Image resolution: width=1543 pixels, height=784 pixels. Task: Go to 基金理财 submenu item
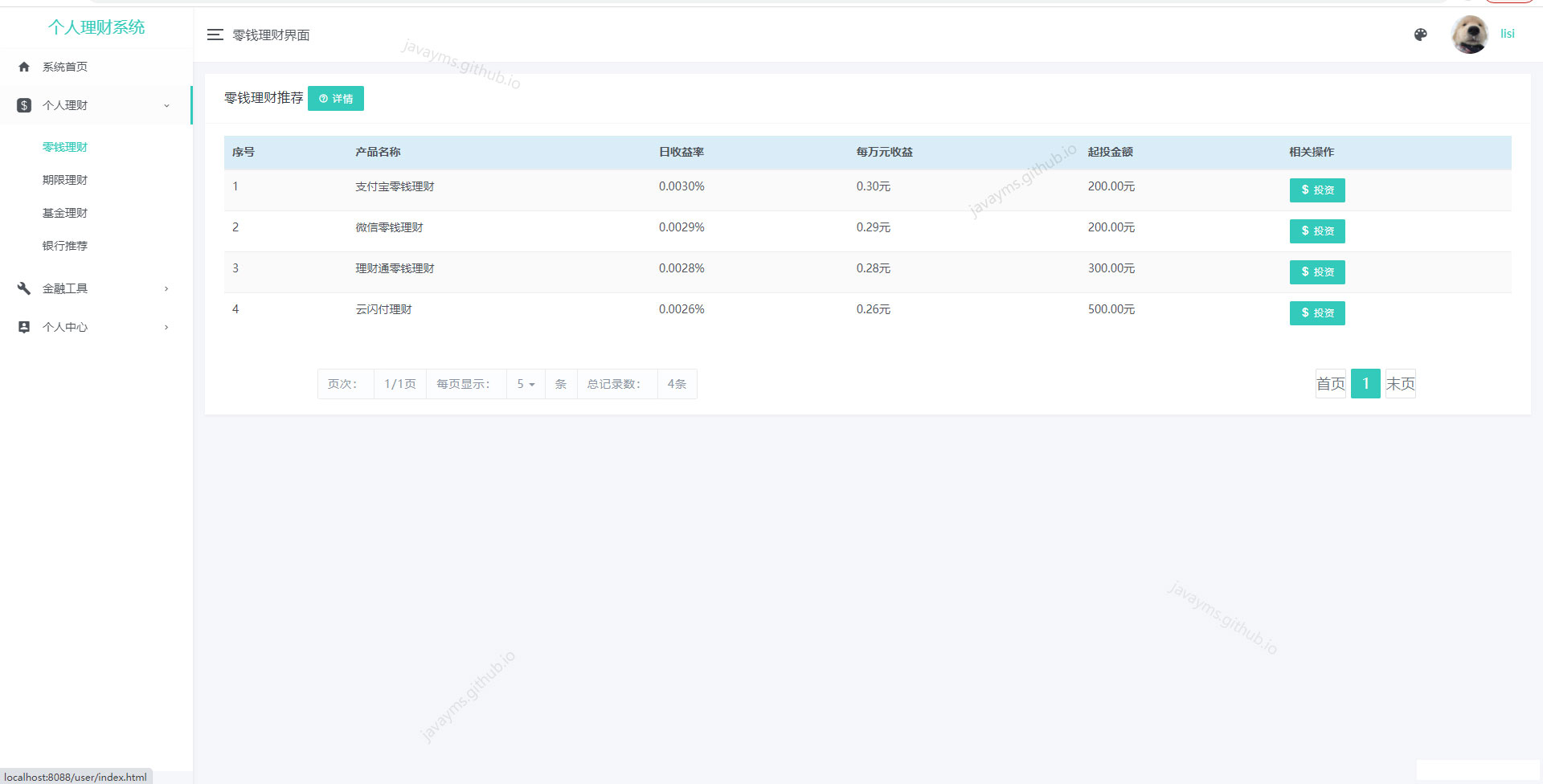[65, 213]
